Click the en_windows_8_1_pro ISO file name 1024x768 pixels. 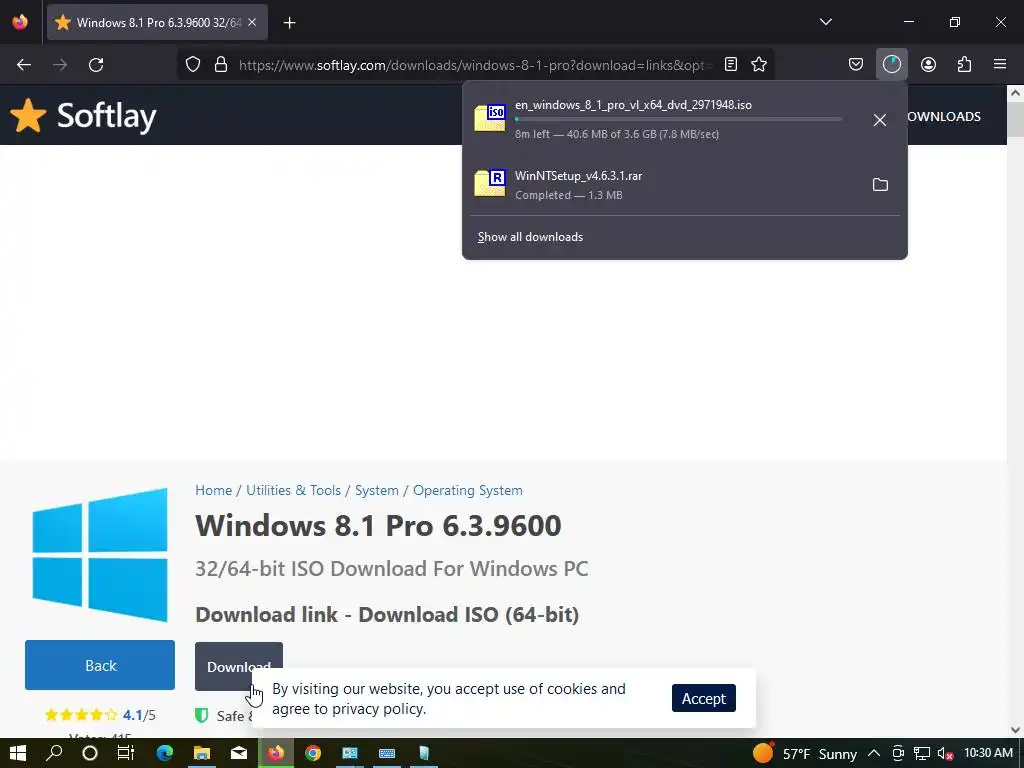tap(633, 104)
